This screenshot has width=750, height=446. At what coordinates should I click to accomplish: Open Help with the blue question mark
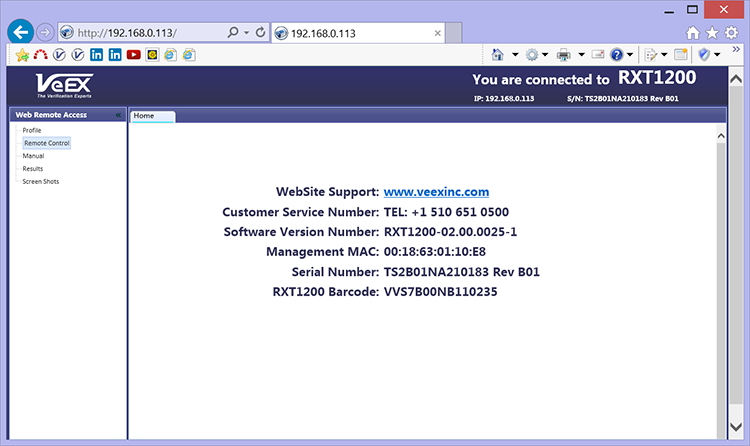point(617,55)
